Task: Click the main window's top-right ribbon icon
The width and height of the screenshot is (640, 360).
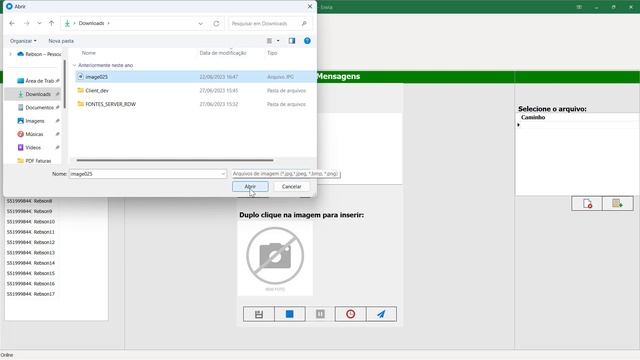Action: (579, 7)
